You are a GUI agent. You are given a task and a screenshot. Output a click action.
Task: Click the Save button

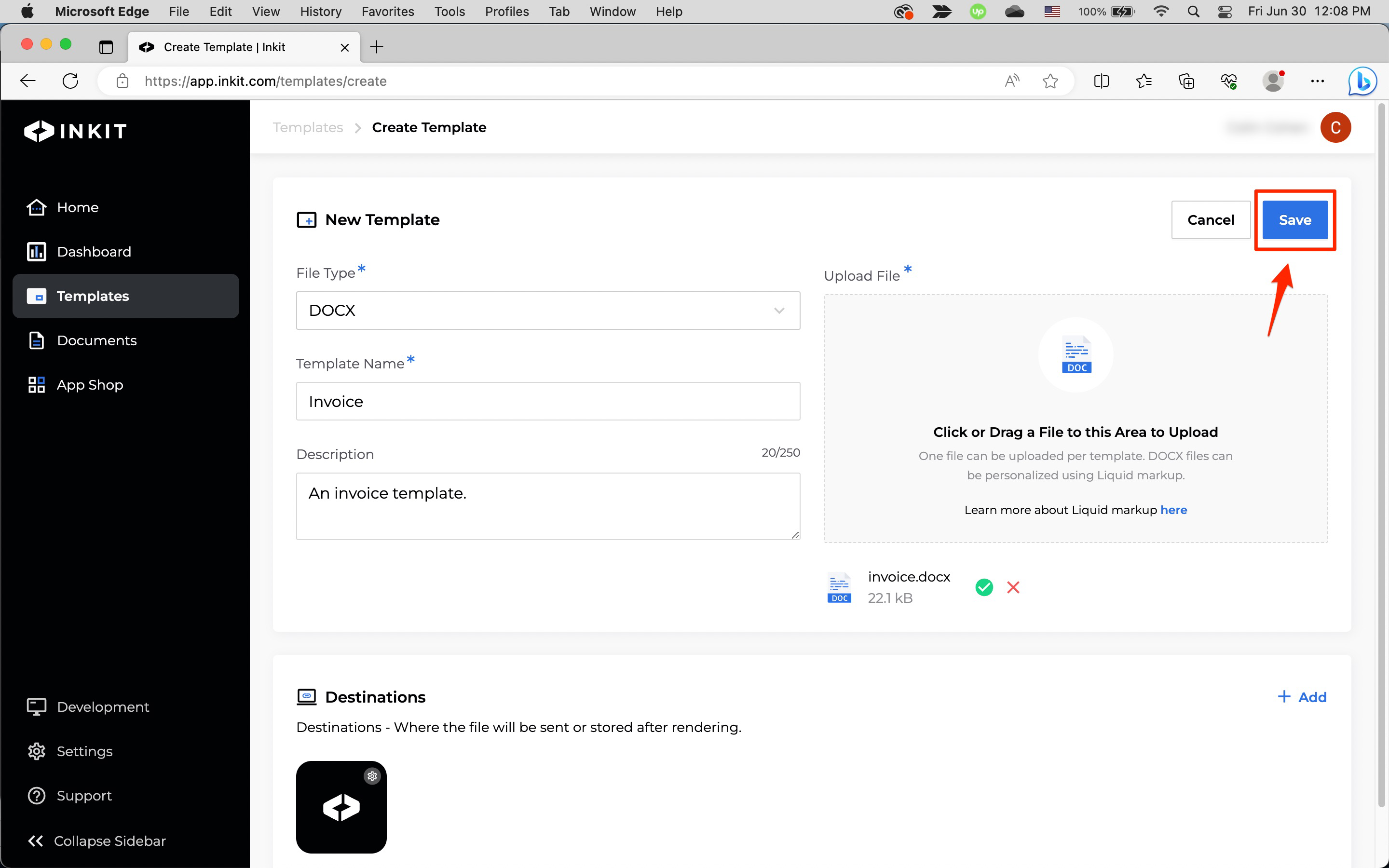coord(1294,220)
